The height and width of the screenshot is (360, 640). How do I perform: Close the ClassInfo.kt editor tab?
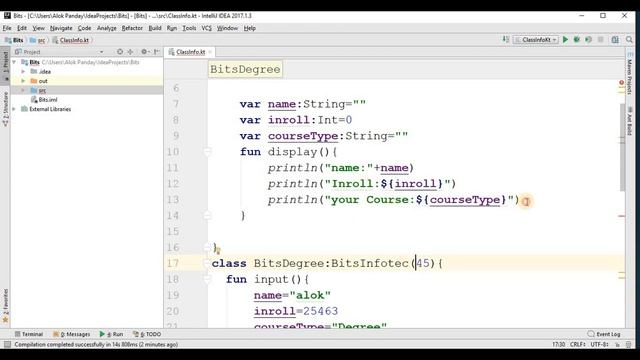click(210, 52)
